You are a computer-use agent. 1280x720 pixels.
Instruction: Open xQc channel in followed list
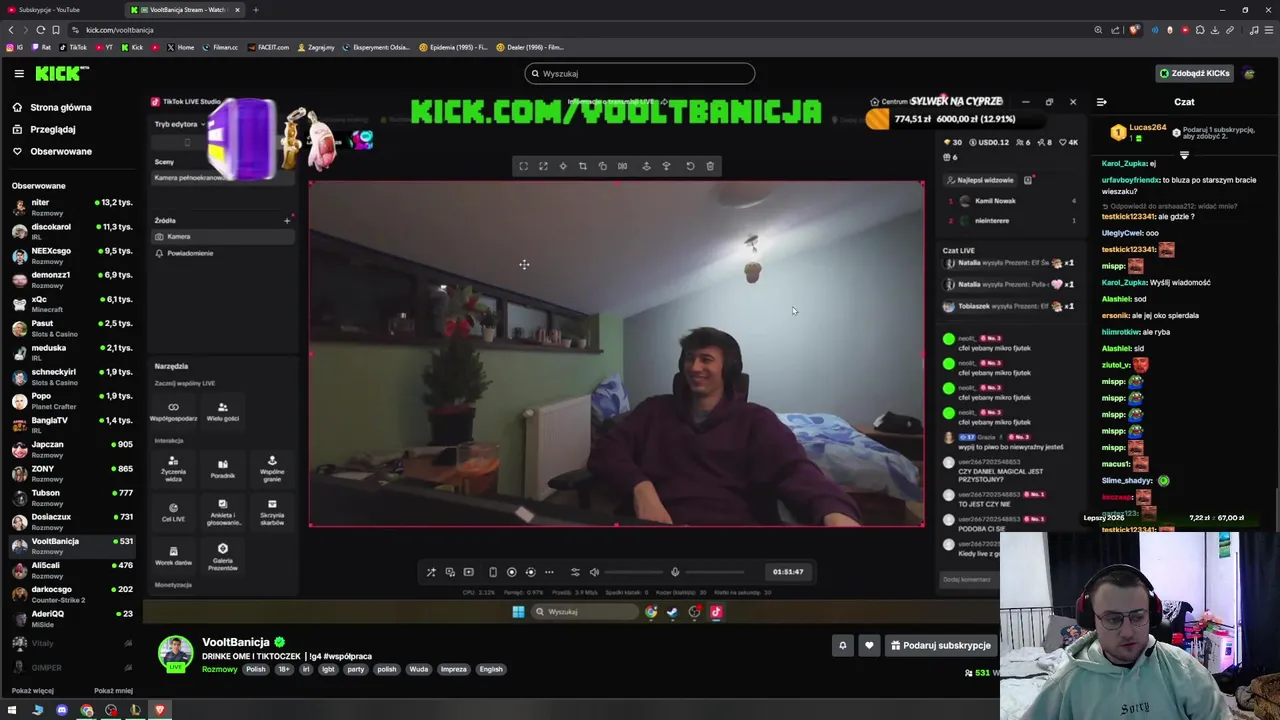click(x=70, y=304)
